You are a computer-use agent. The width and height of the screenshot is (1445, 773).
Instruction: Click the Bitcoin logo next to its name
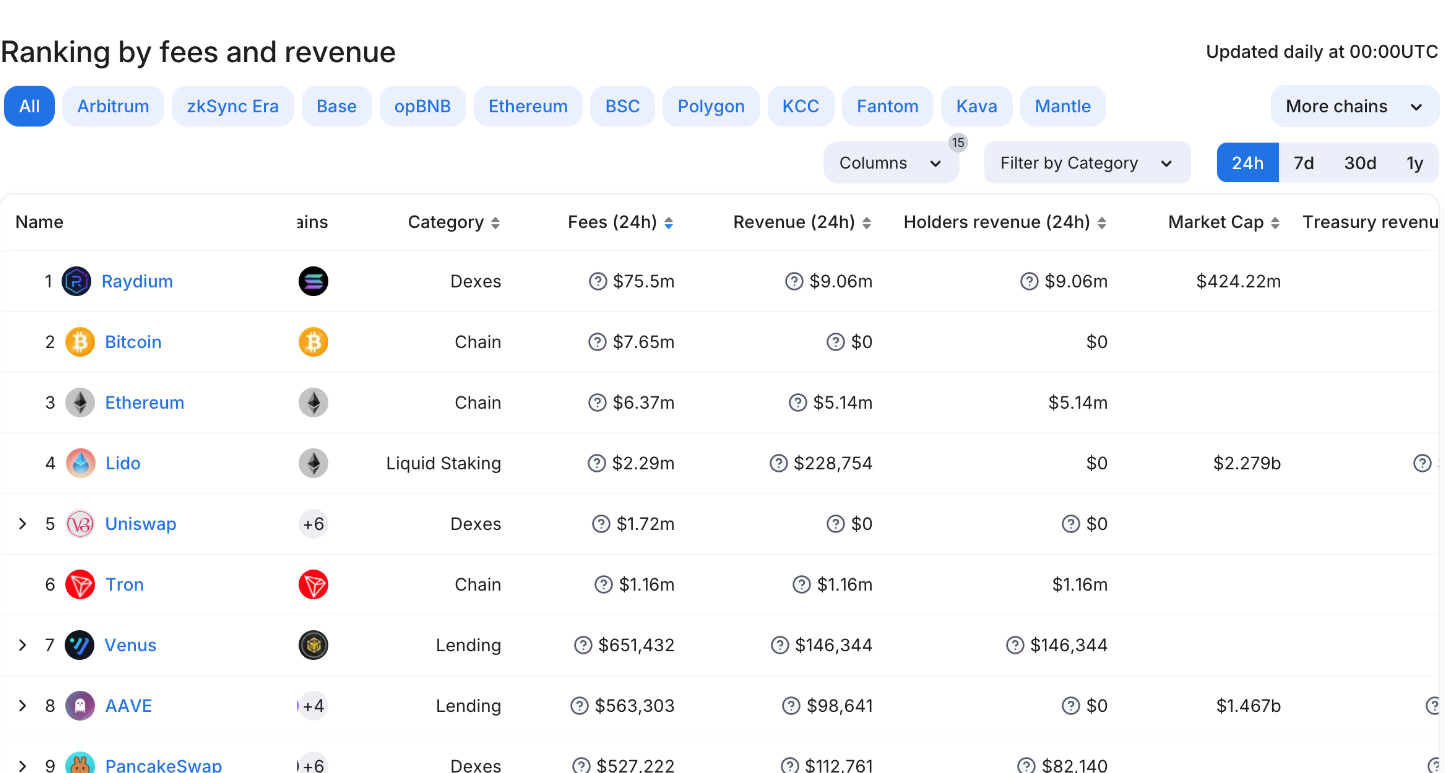coord(80,342)
